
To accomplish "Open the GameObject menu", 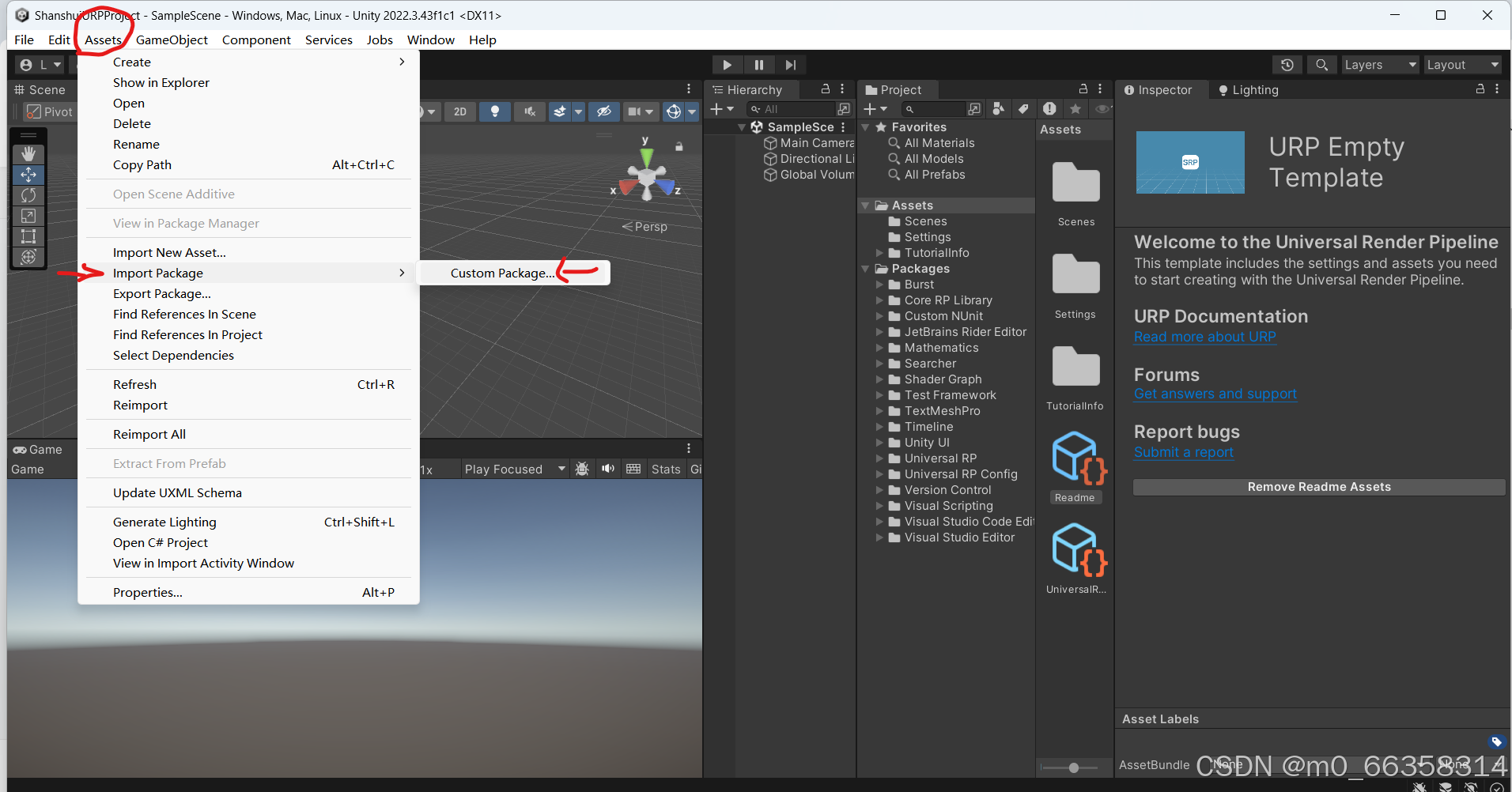I will pos(172,40).
